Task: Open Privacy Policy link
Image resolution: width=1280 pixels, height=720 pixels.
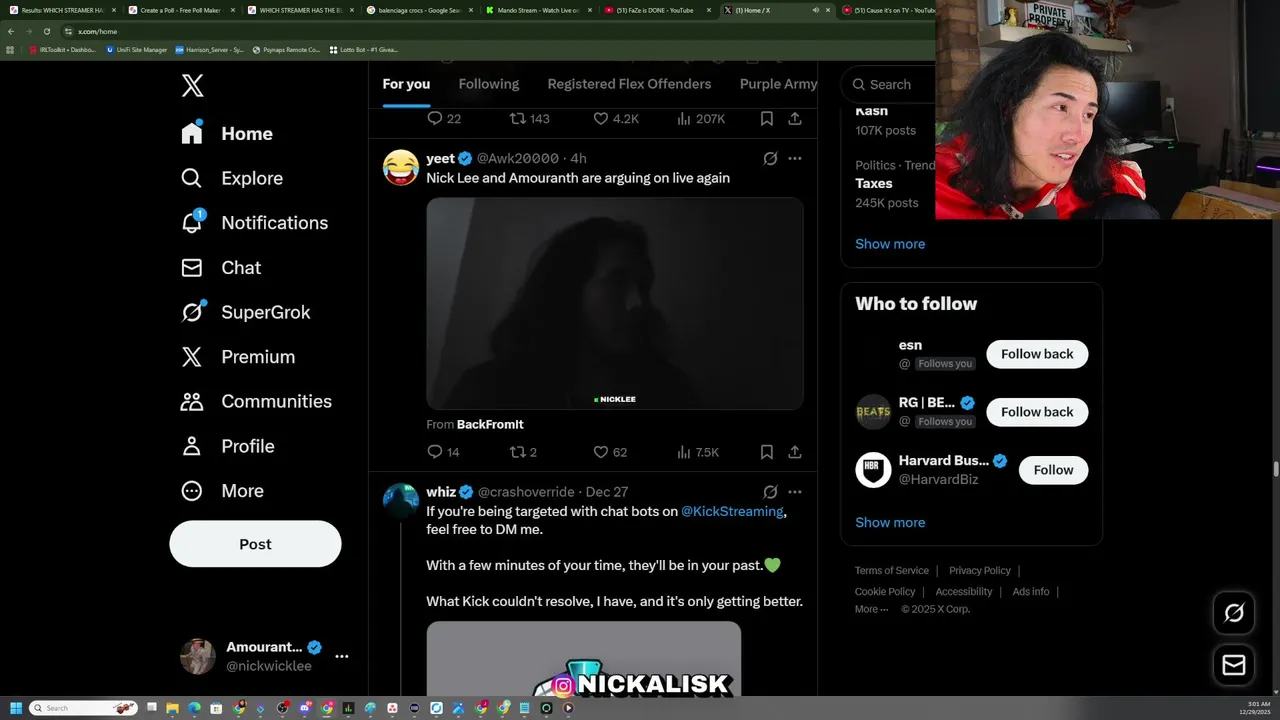Action: pyautogui.click(x=980, y=570)
